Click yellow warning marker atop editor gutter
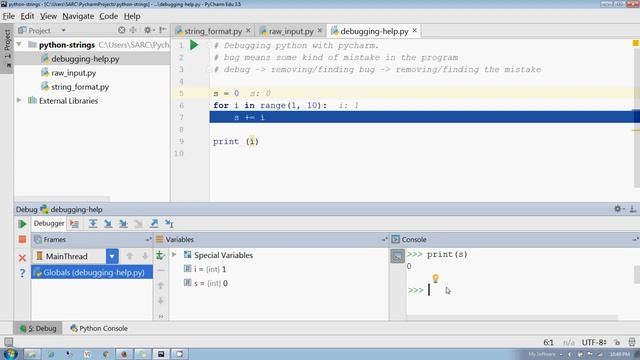This screenshot has height=360, width=640. (636, 43)
